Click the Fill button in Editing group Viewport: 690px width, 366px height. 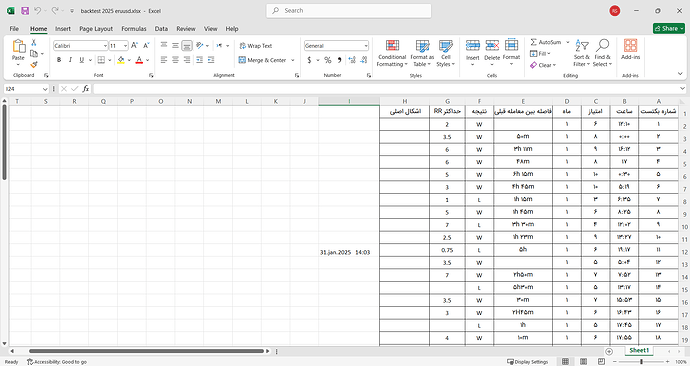pyautogui.click(x=540, y=54)
